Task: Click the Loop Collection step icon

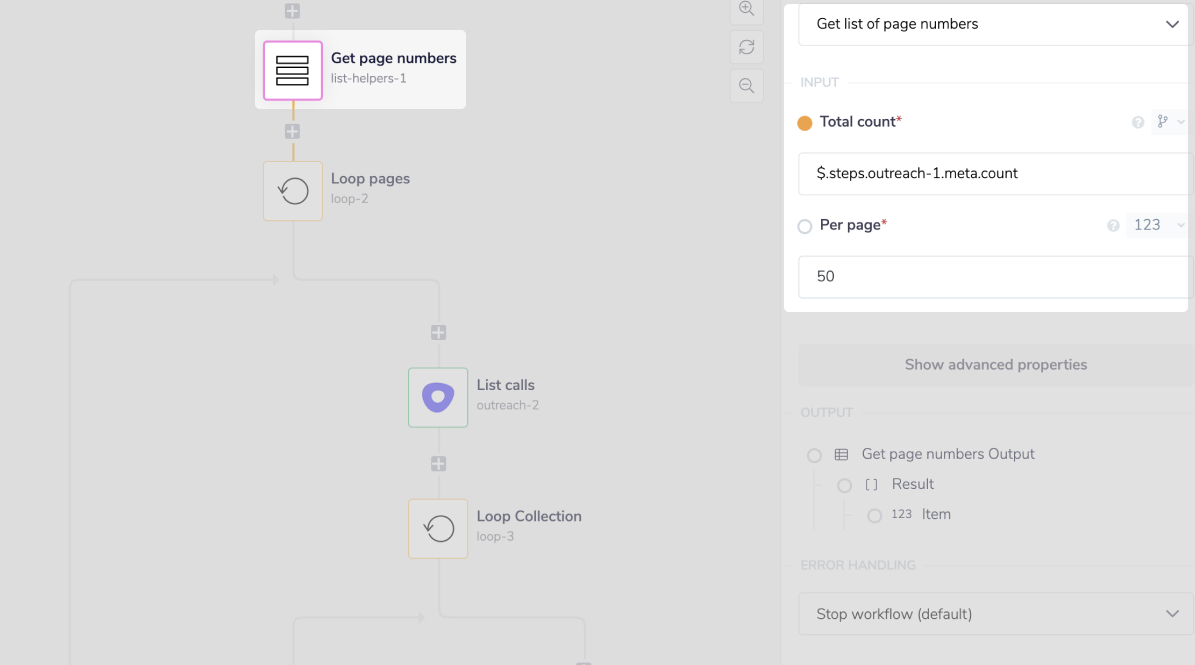Action: pyautogui.click(x=438, y=528)
